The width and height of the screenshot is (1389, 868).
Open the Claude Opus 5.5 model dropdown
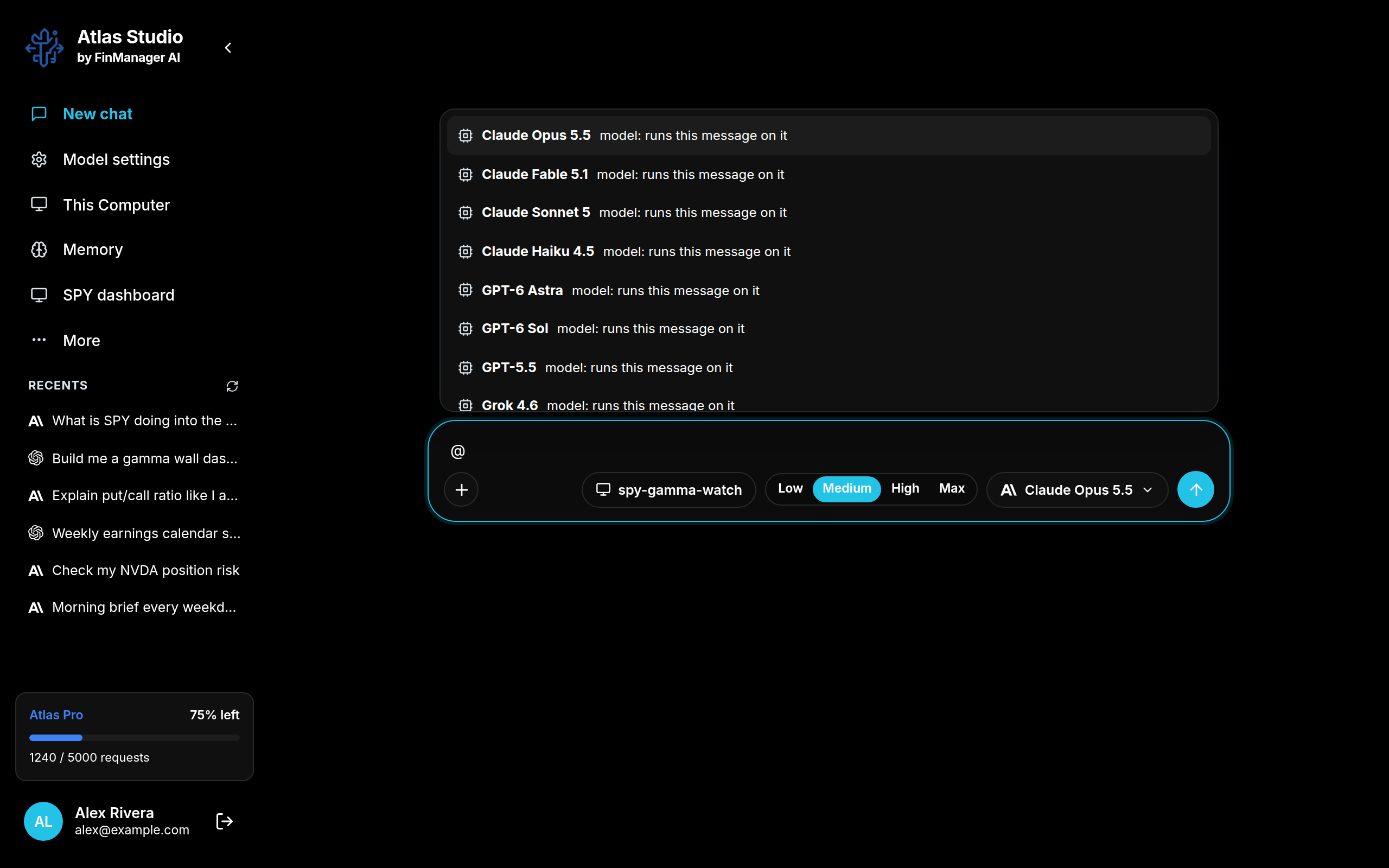coord(1077,490)
